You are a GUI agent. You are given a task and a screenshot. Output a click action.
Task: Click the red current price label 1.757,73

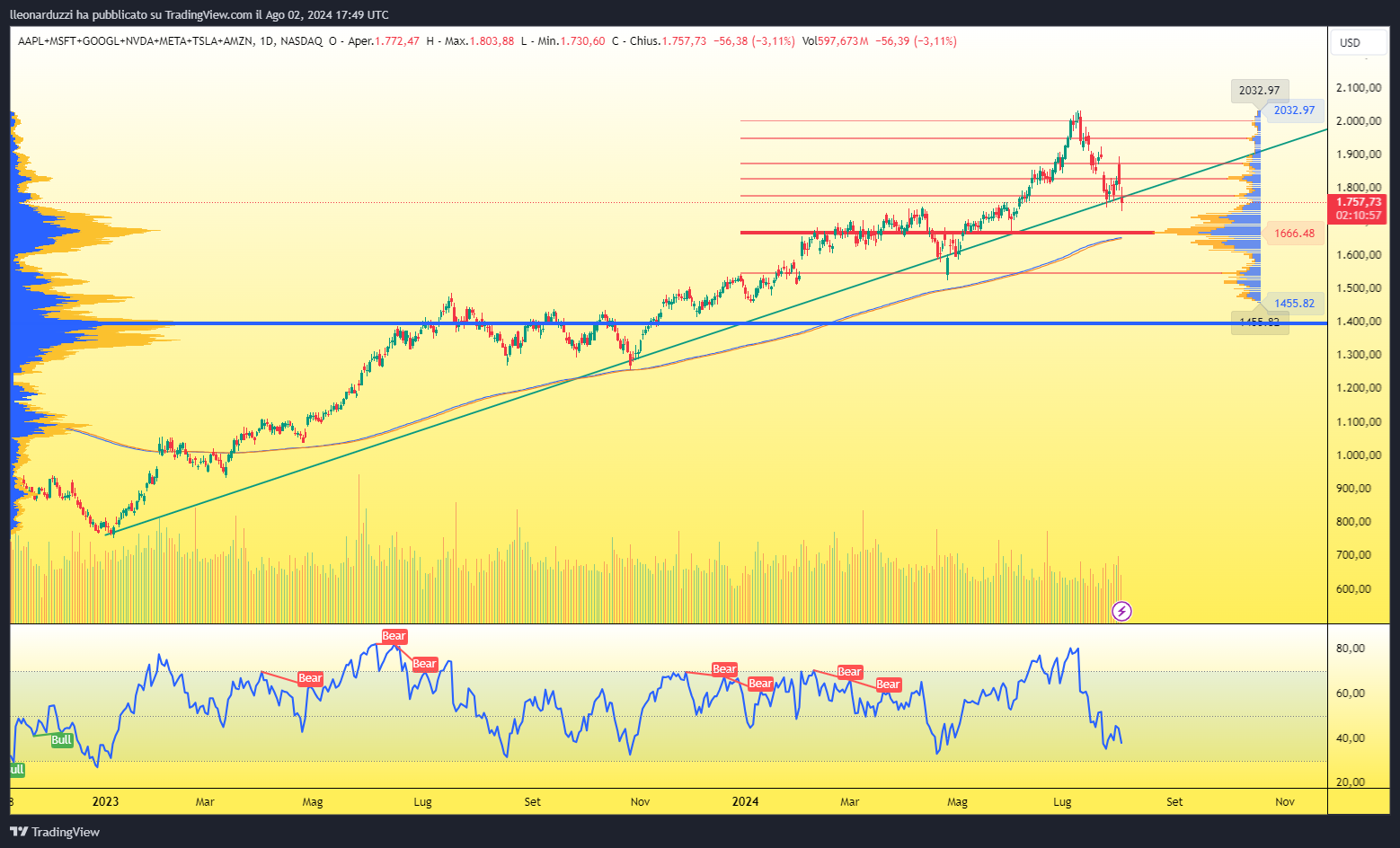coord(1359,203)
